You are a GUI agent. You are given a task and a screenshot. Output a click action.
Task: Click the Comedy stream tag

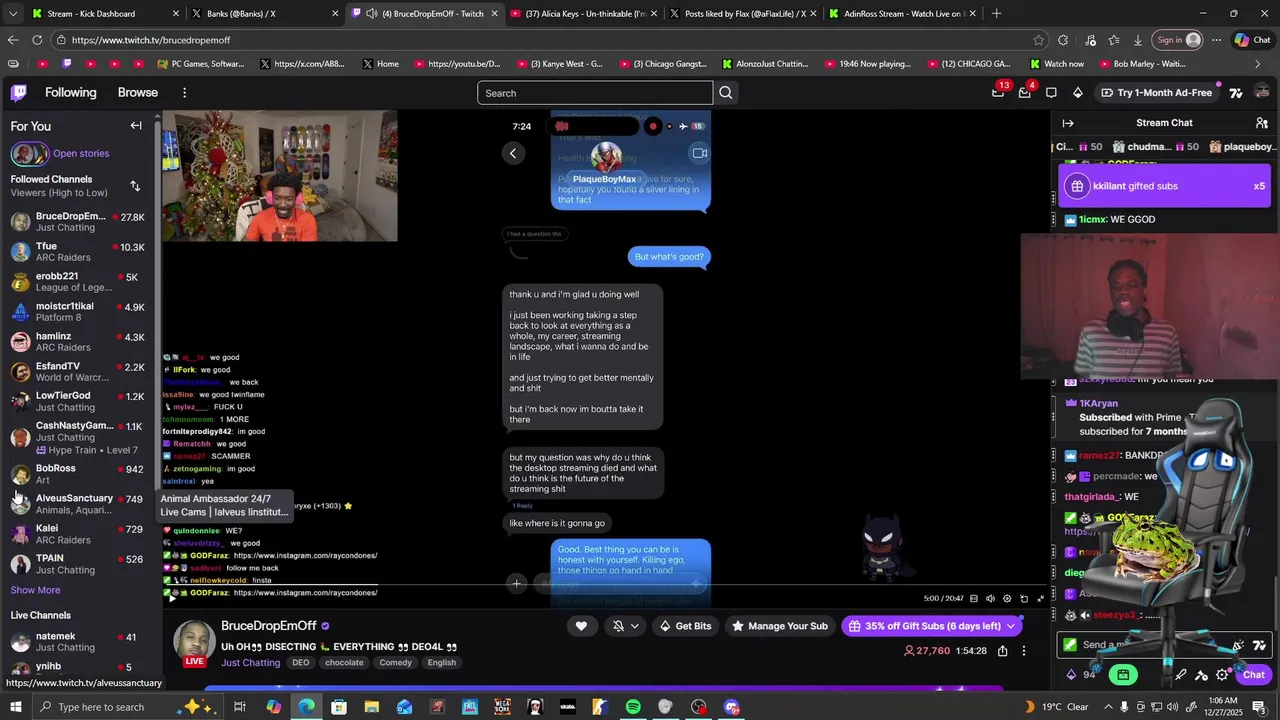pyautogui.click(x=396, y=663)
